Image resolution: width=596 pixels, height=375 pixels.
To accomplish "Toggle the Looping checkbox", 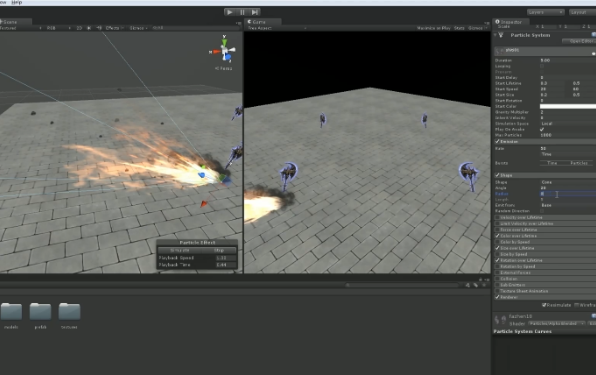I will point(542,66).
